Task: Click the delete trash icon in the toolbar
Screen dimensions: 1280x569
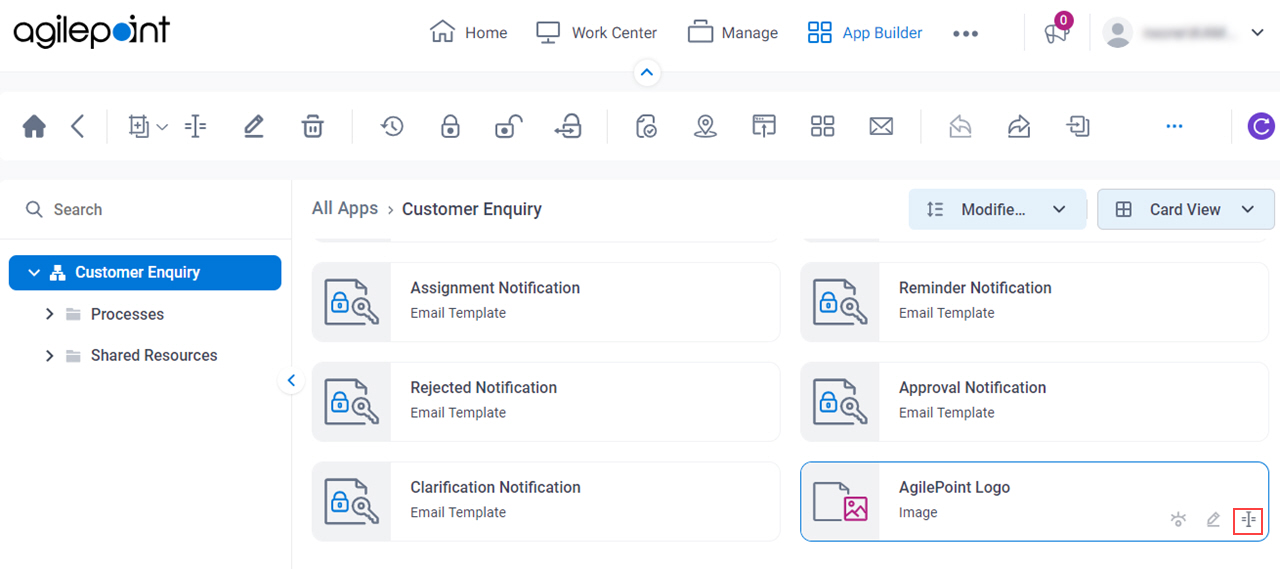Action: pyautogui.click(x=313, y=126)
